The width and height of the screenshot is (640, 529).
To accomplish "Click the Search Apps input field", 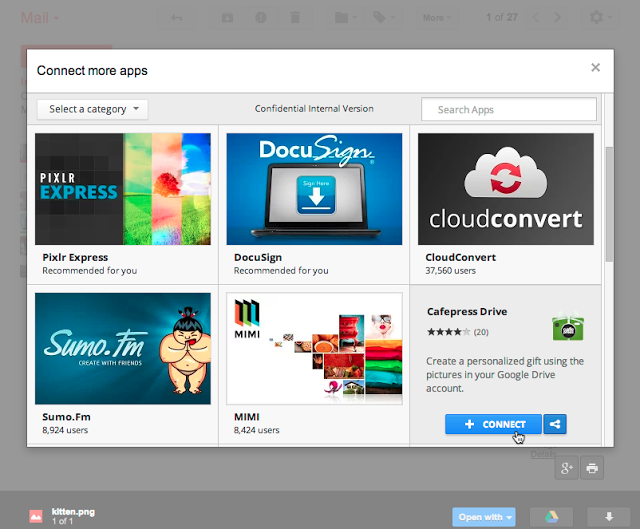I will pyautogui.click(x=509, y=109).
